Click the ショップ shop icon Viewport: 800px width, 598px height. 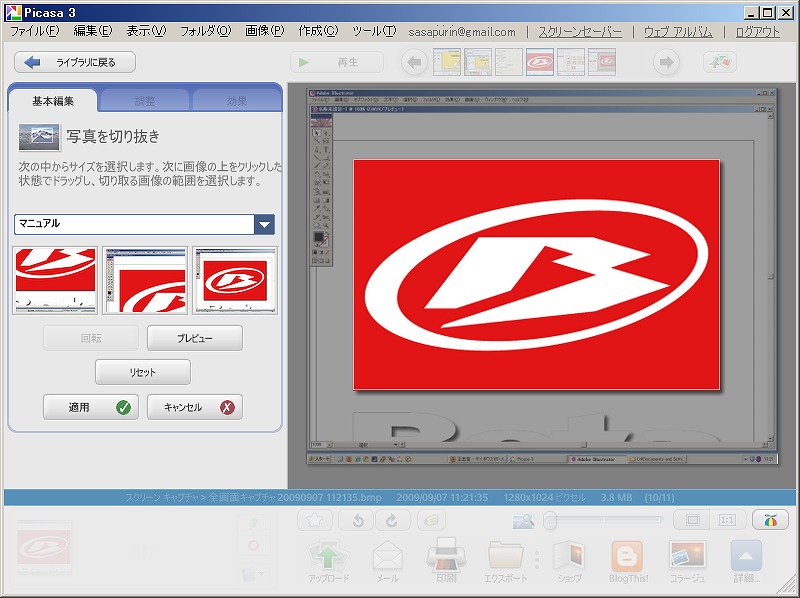(x=568, y=561)
